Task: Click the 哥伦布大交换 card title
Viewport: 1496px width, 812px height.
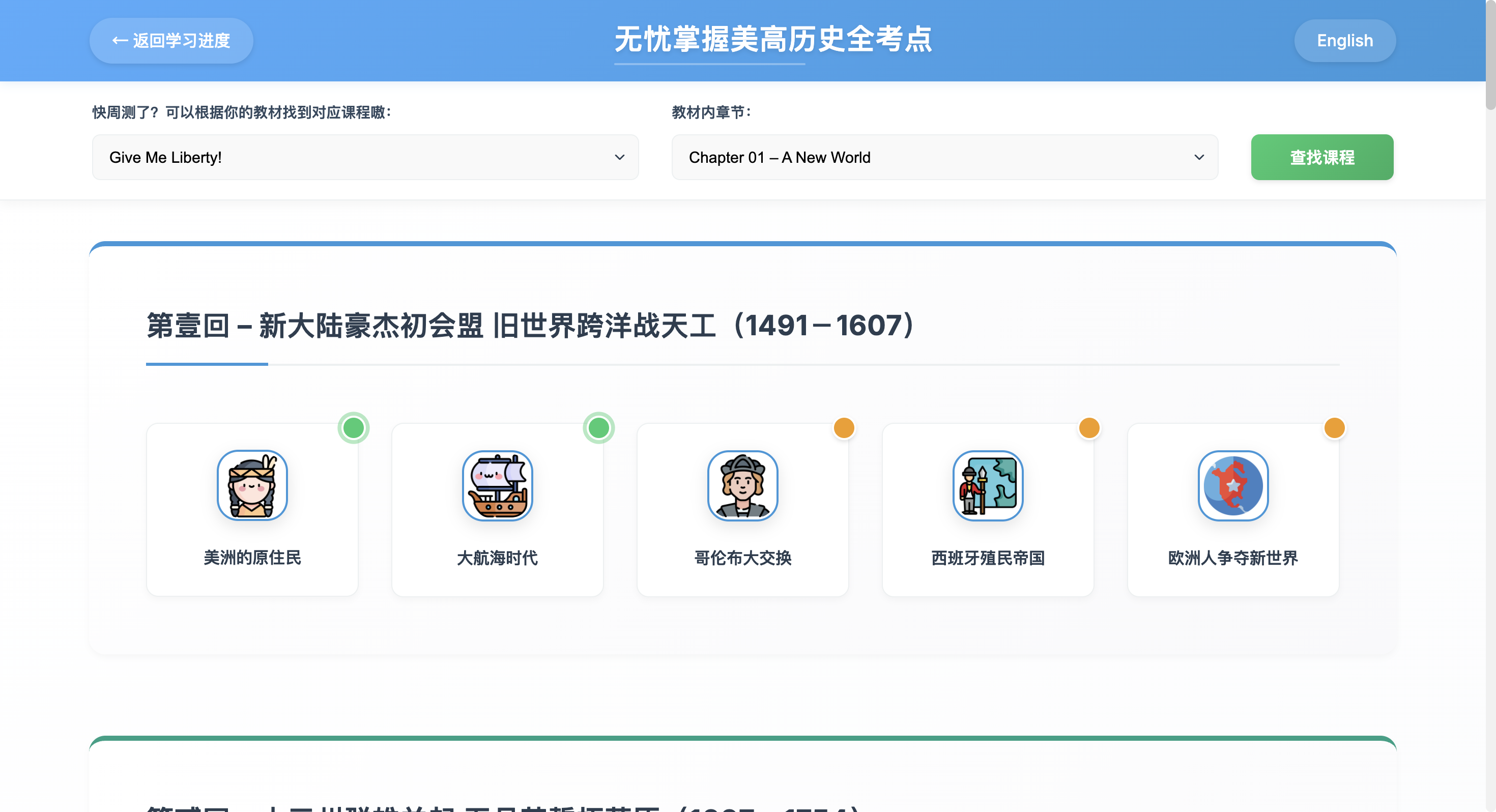Action: (743, 558)
